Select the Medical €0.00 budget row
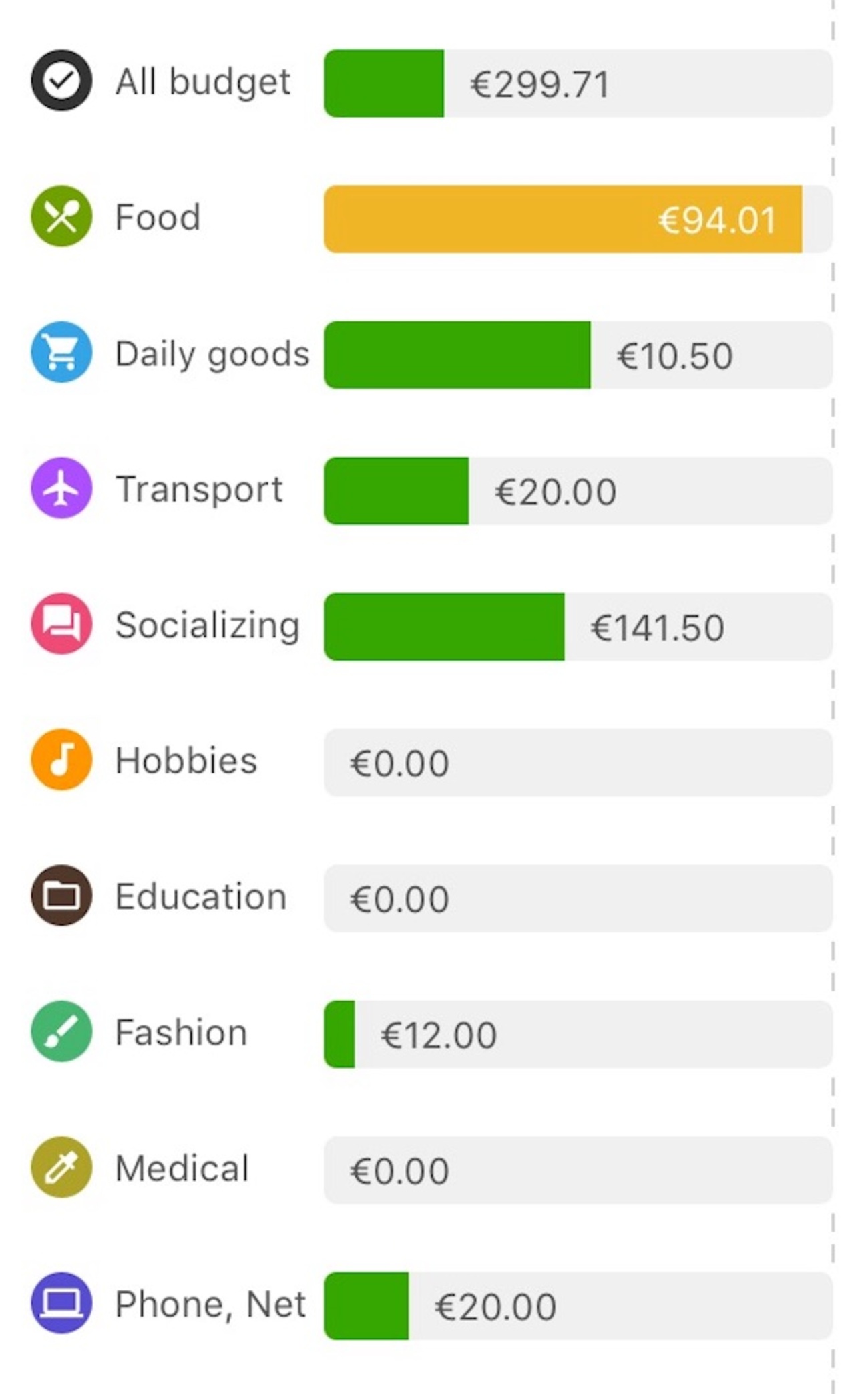The image size is (868, 1394). pos(578,1170)
